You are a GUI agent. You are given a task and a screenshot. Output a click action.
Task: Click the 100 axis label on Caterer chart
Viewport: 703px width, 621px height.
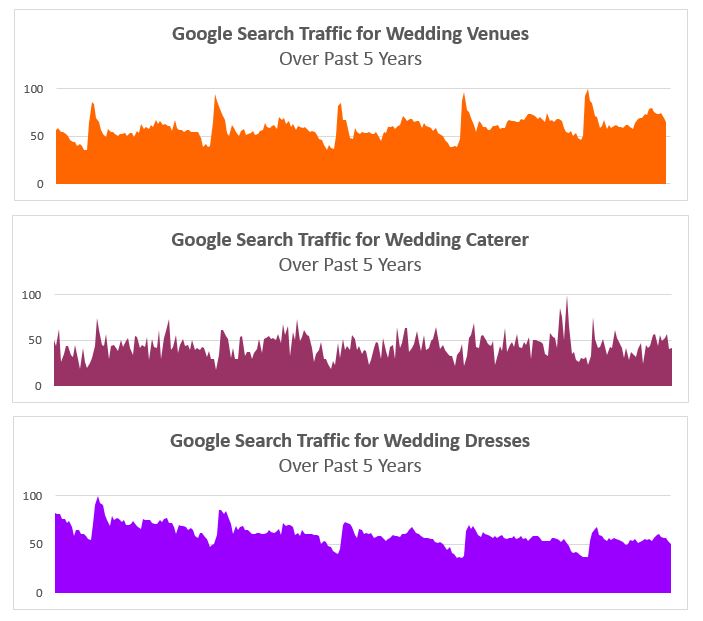pyautogui.click(x=31, y=295)
